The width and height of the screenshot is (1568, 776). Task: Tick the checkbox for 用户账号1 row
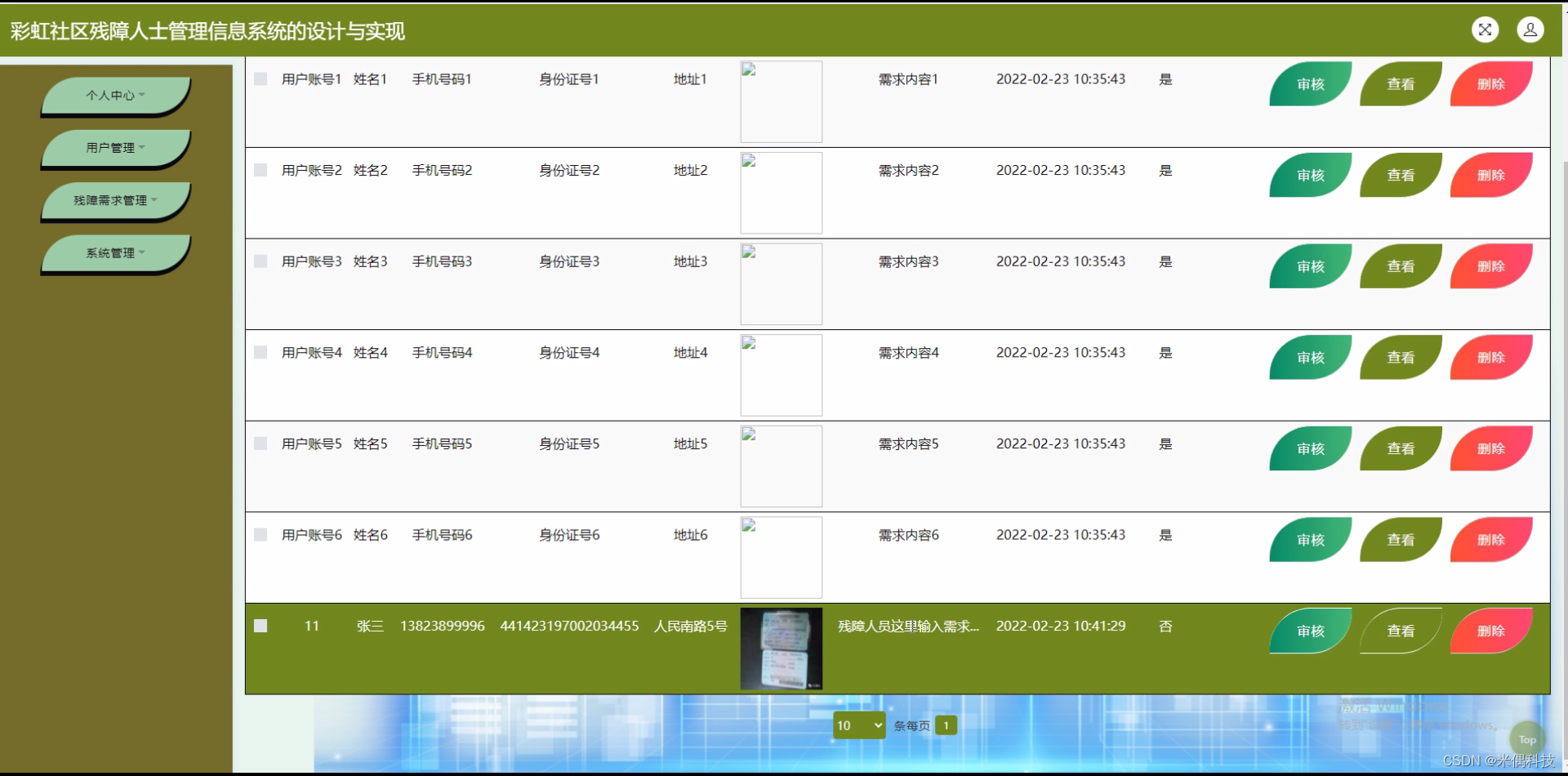coord(261,79)
